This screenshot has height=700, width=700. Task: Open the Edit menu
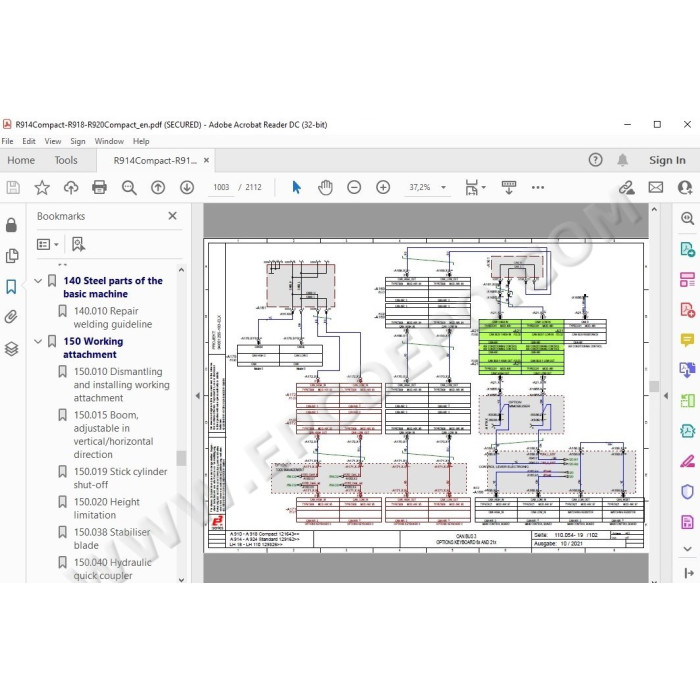point(29,142)
